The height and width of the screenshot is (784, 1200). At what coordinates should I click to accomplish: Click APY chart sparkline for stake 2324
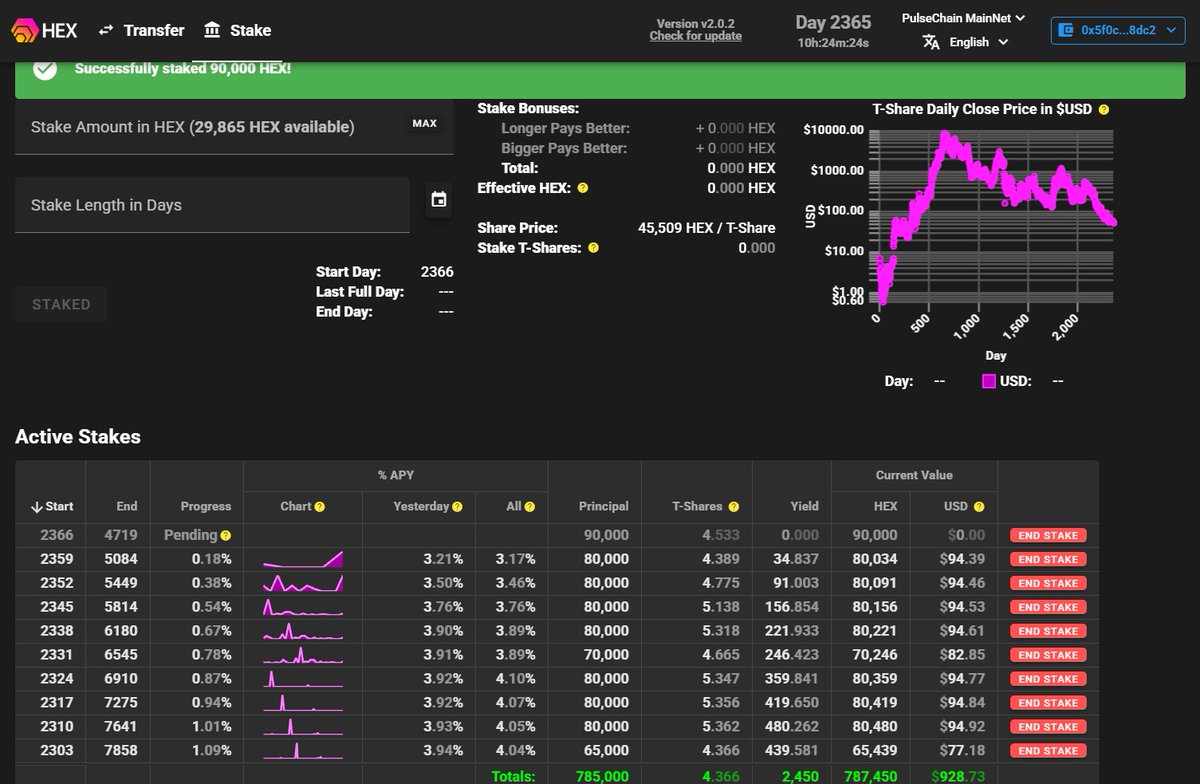tap(303, 679)
